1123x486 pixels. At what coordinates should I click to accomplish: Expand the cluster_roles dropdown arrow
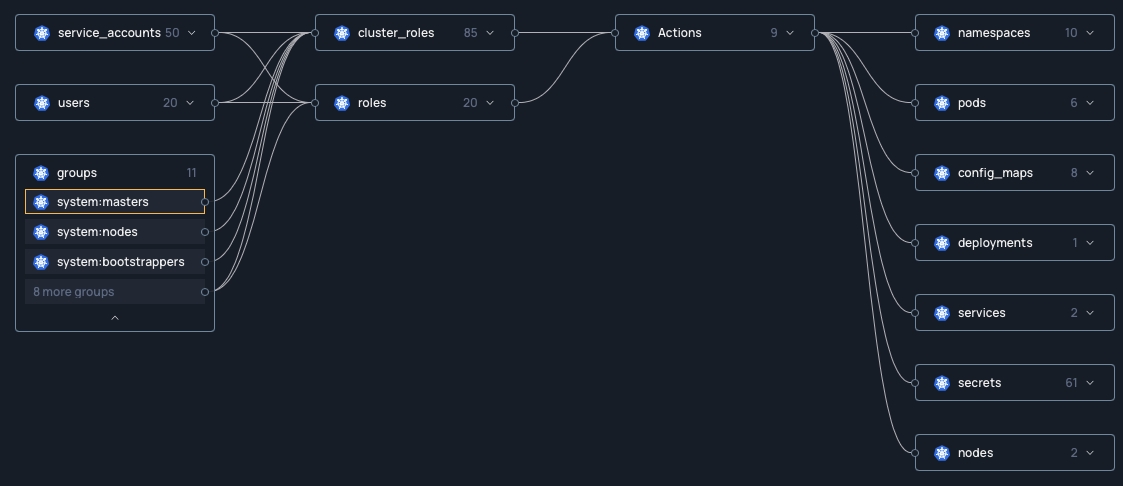tap(490, 33)
